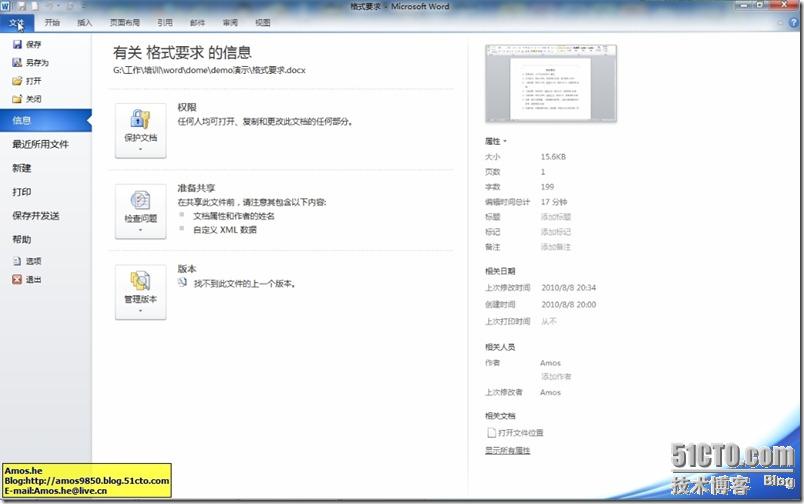Switch to the 开始 (Home) tab
This screenshot has height=504, width=804.
pos(52,23)
